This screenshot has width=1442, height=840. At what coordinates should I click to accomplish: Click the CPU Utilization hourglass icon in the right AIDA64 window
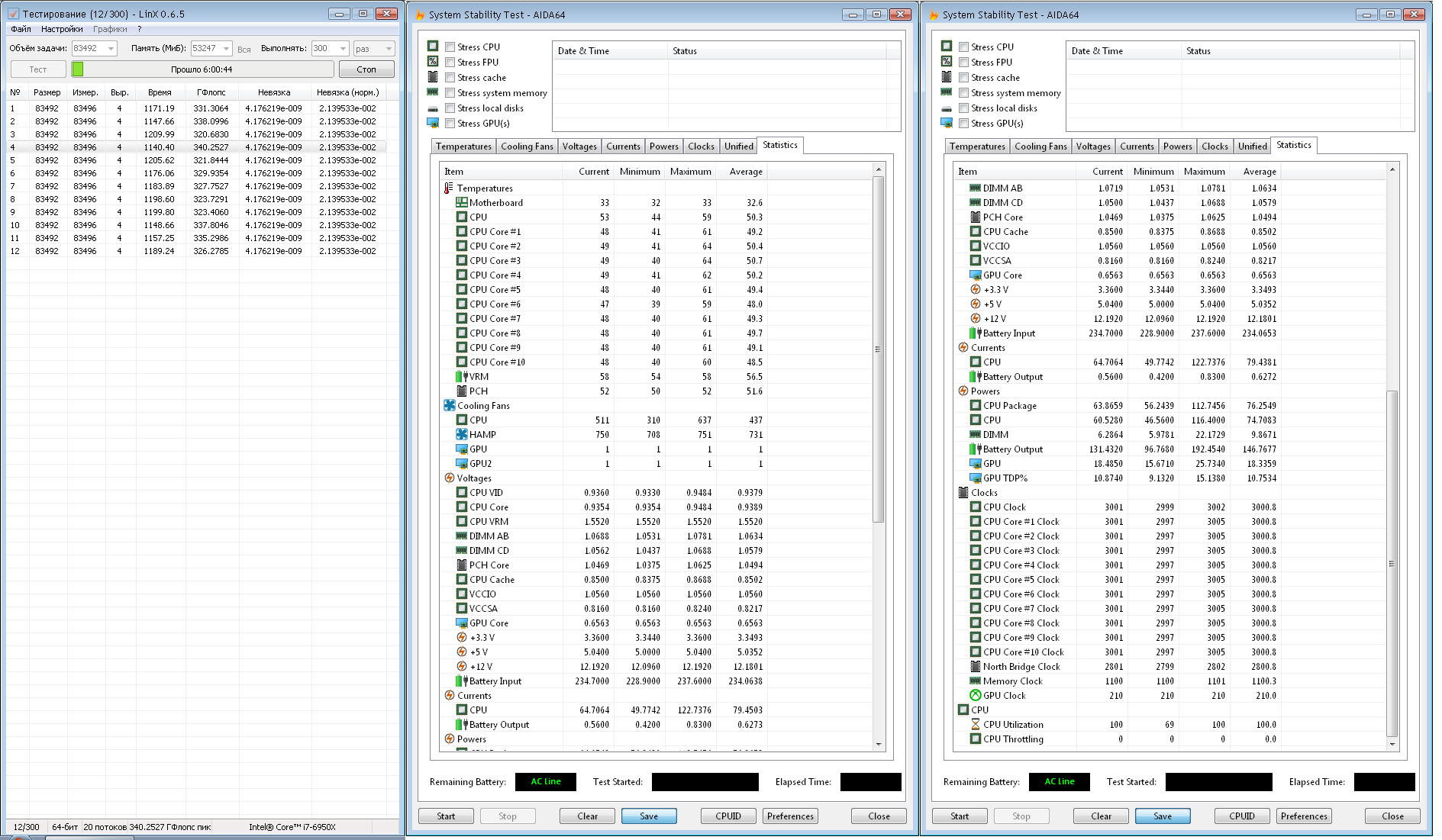point(976,725)
